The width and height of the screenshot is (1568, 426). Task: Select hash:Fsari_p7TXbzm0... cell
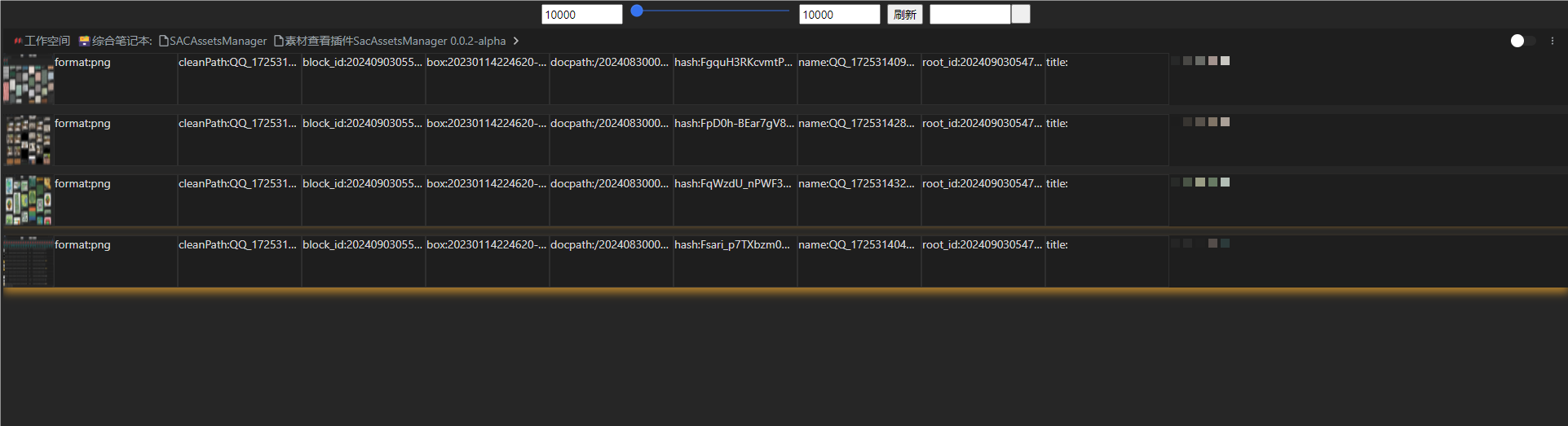pos(735,261)
